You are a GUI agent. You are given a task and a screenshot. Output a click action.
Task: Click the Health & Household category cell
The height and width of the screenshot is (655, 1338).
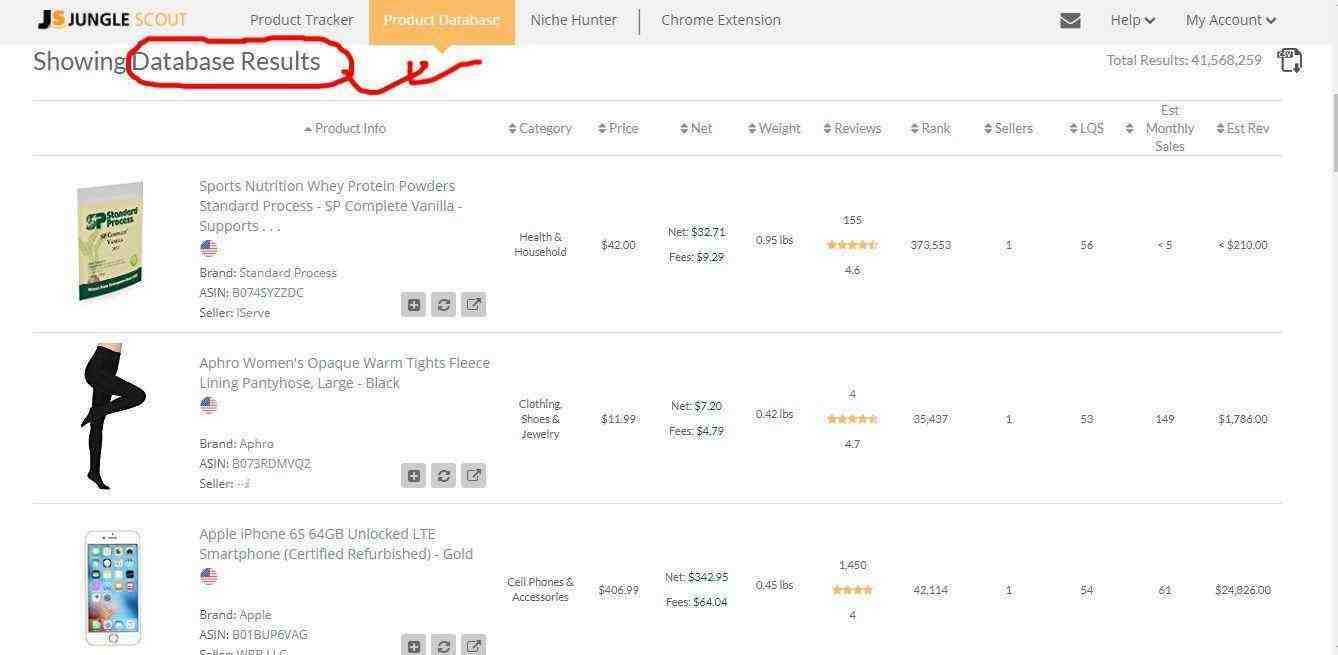click(540, 245)
